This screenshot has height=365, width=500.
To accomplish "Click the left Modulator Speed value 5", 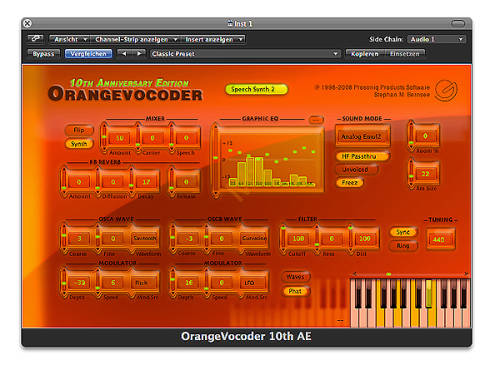I will (113, 283).
